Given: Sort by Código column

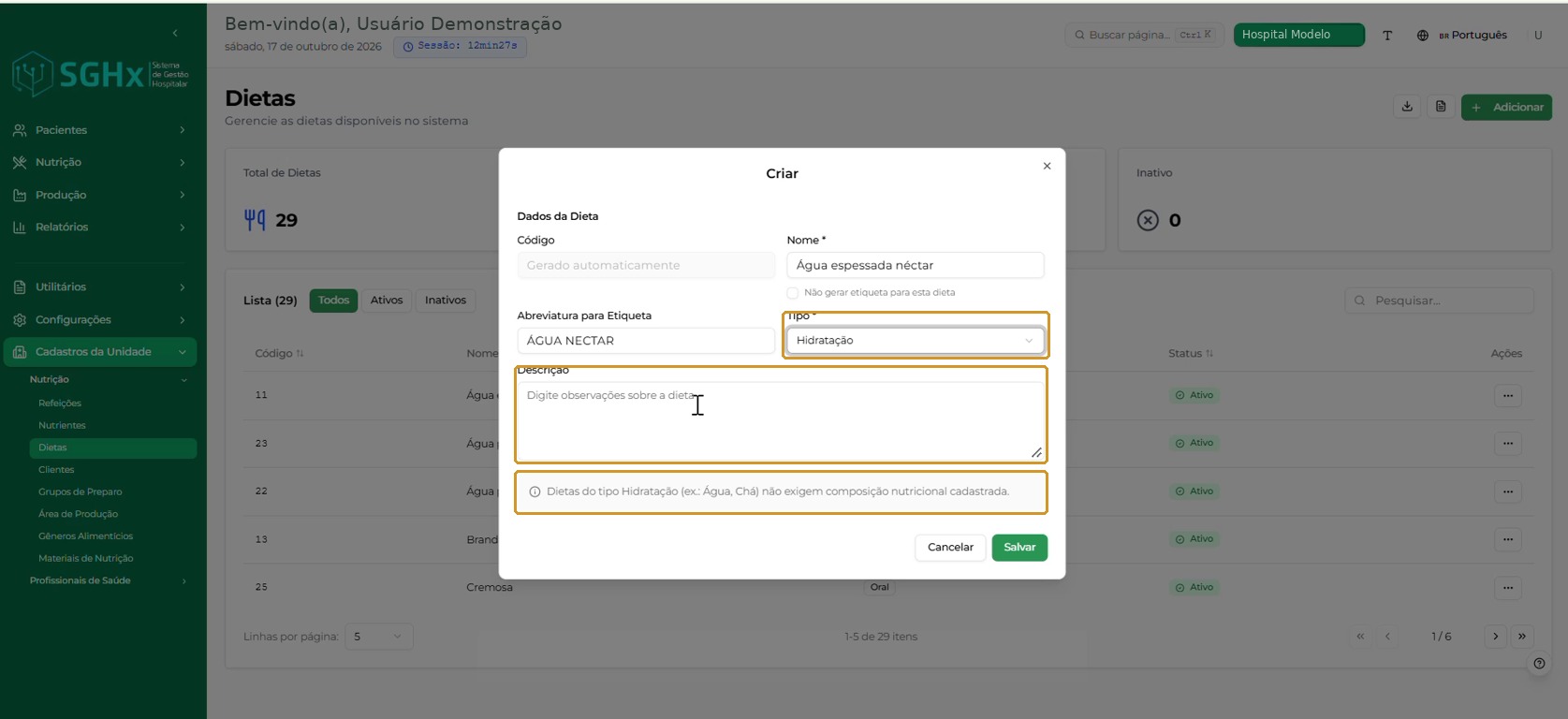Looking at the screenshot, I should pyautogui.click(x=279, y=354).
